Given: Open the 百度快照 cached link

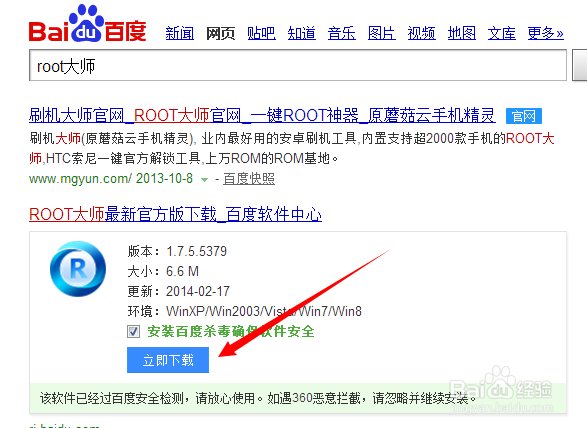Looking at the screenshot, I should pos(249,179).
